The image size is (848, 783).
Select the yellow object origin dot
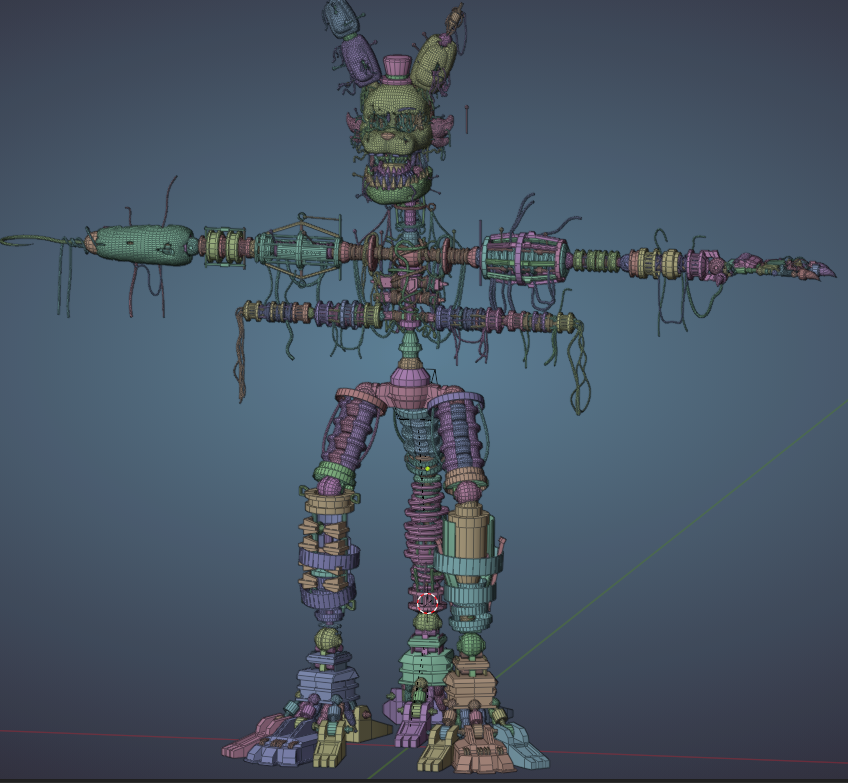pos(428,469)
